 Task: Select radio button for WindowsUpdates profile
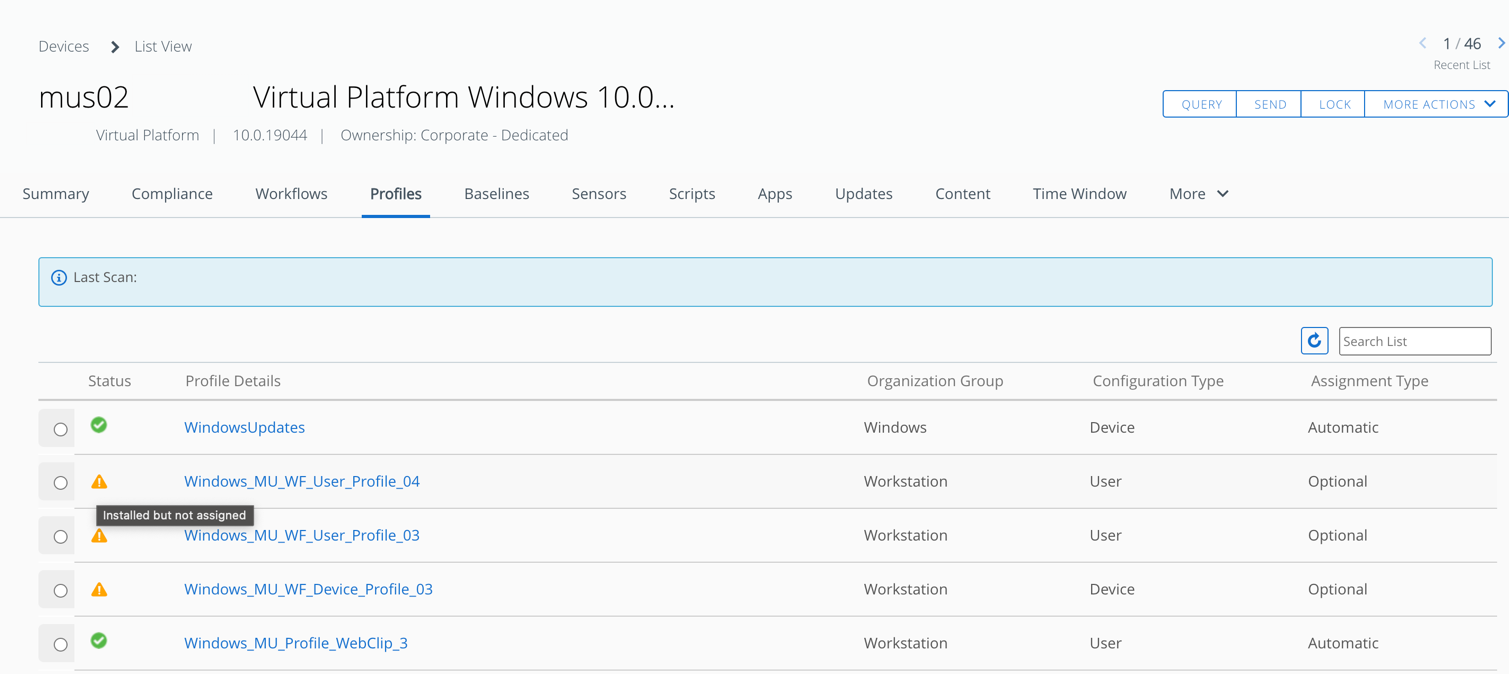[x=60, y=429]
